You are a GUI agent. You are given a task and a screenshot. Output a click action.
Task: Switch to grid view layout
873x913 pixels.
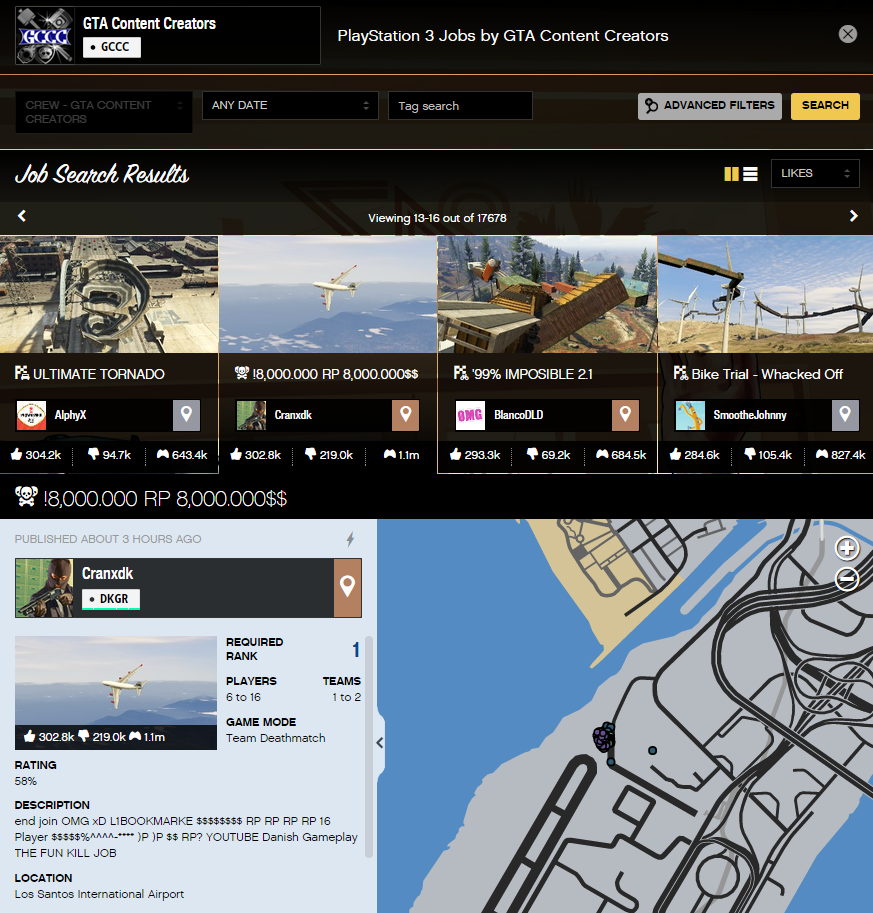731,174
